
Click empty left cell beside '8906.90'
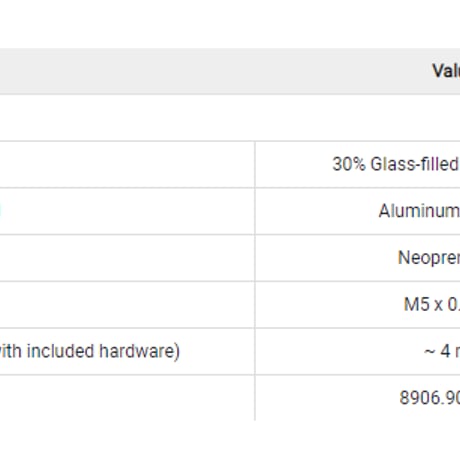127,398
